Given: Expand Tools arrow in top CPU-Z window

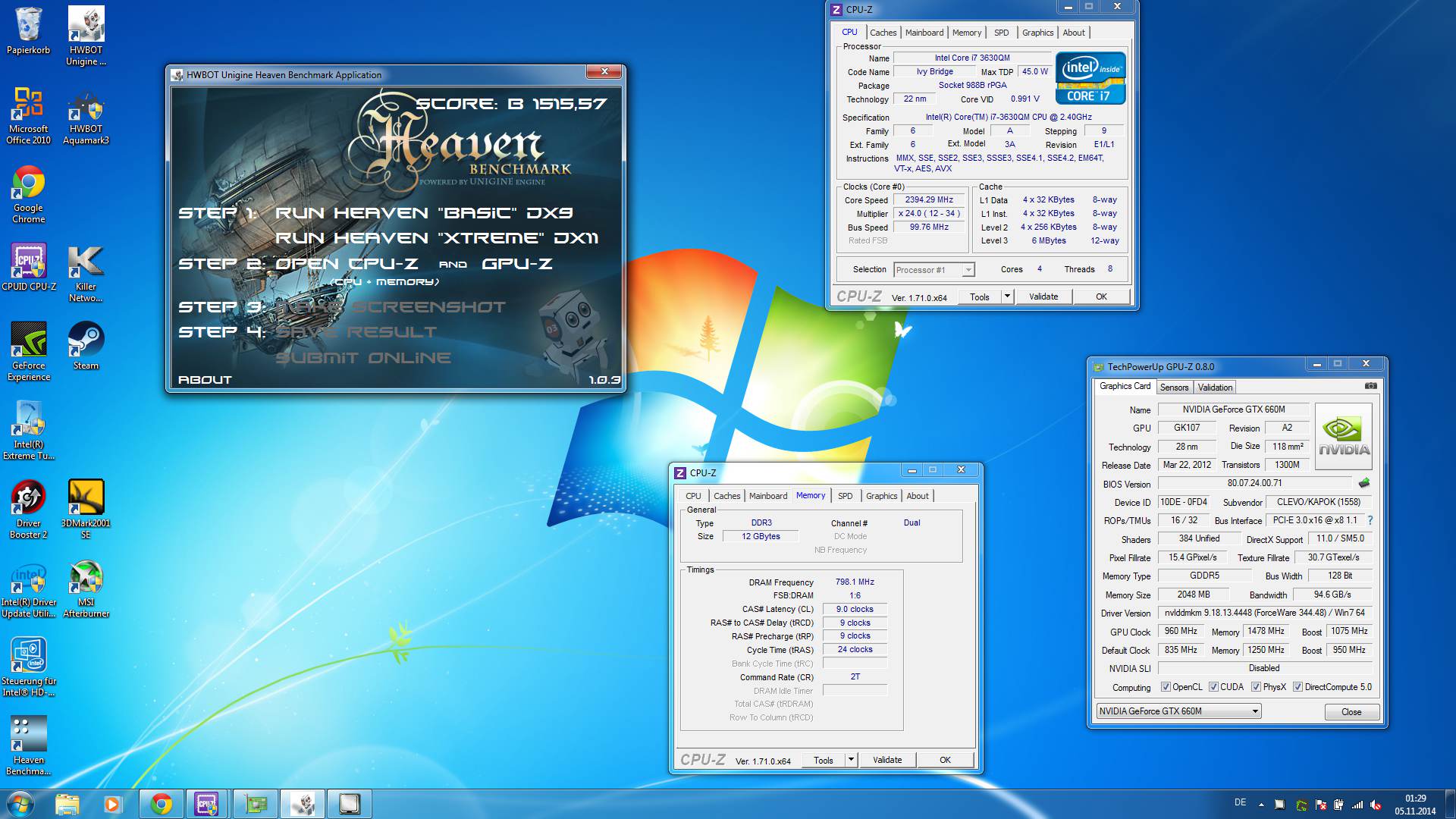Looking at the screenshot, I should (x=1007, y=297).
